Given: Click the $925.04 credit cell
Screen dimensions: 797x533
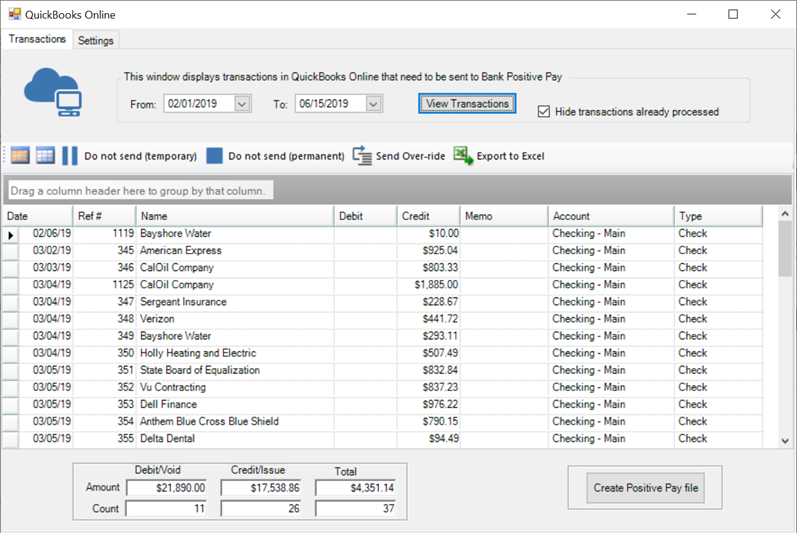Looking at the screenshot, I should [428, 250].
